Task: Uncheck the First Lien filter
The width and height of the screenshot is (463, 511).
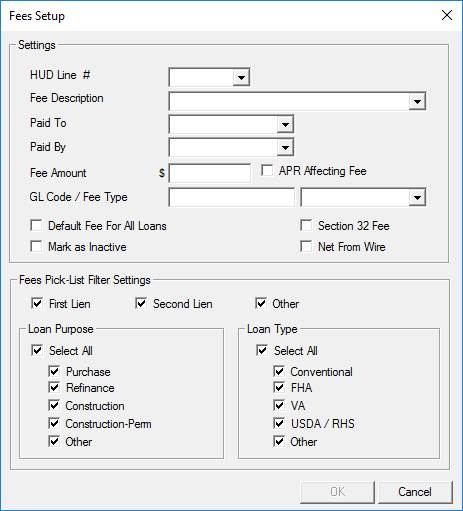Action: 37,303
